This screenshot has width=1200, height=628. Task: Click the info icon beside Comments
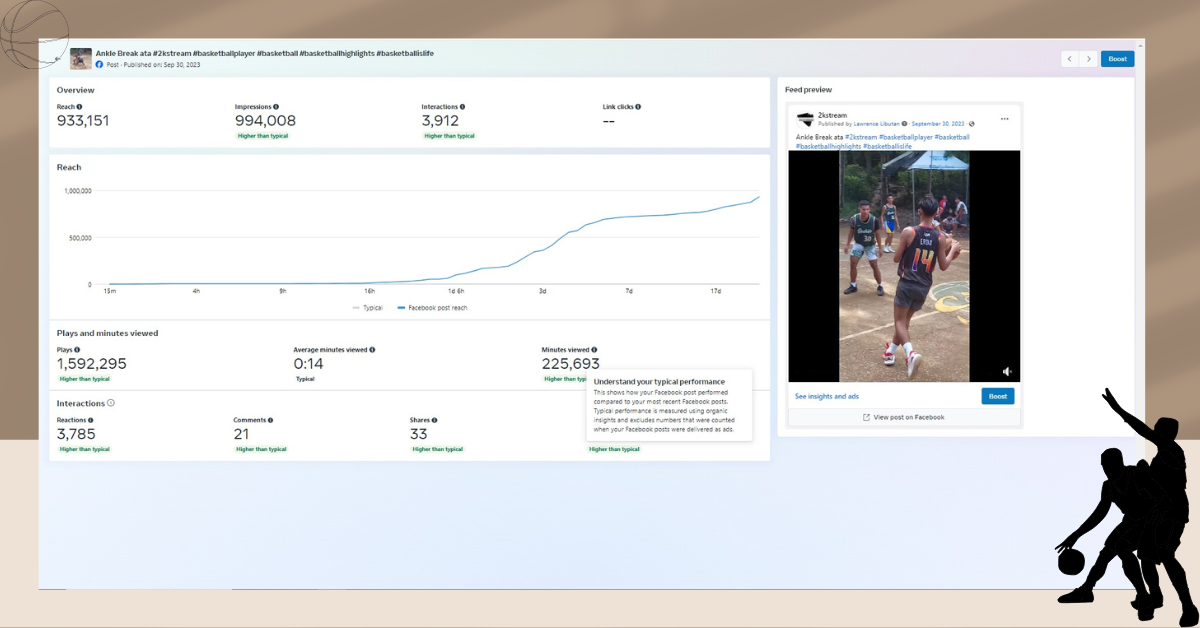(270, 421)
